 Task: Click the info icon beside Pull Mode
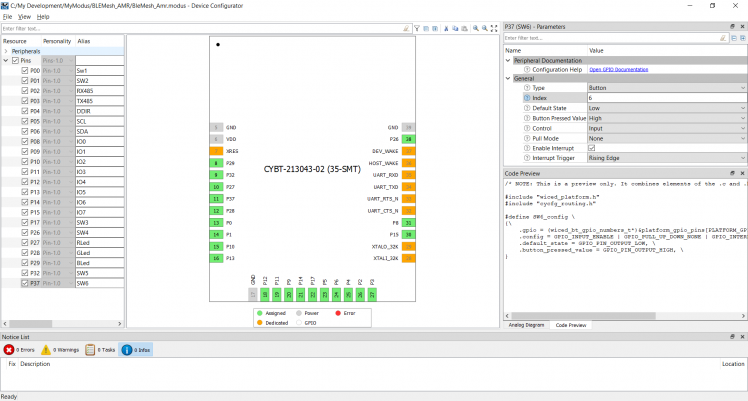click(526, 137)
